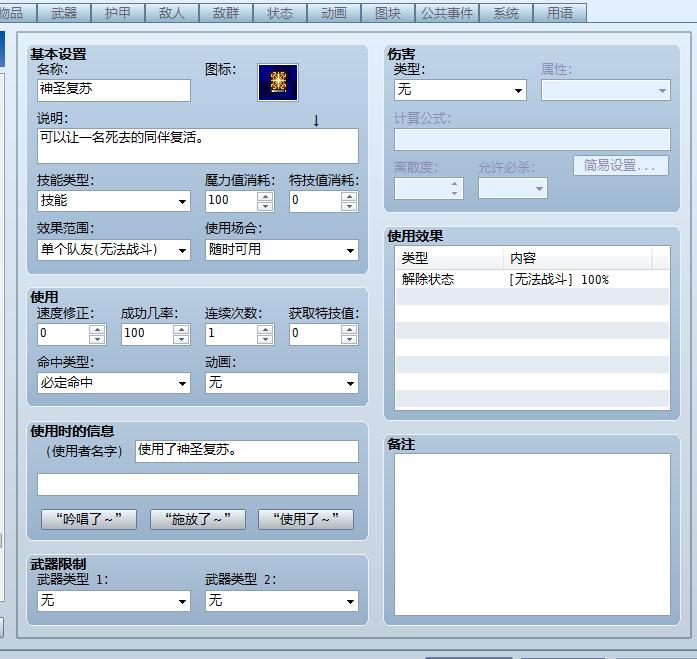
Task: Open the 武器类型 2 dropdown
Action: click(x=282, y=601)
